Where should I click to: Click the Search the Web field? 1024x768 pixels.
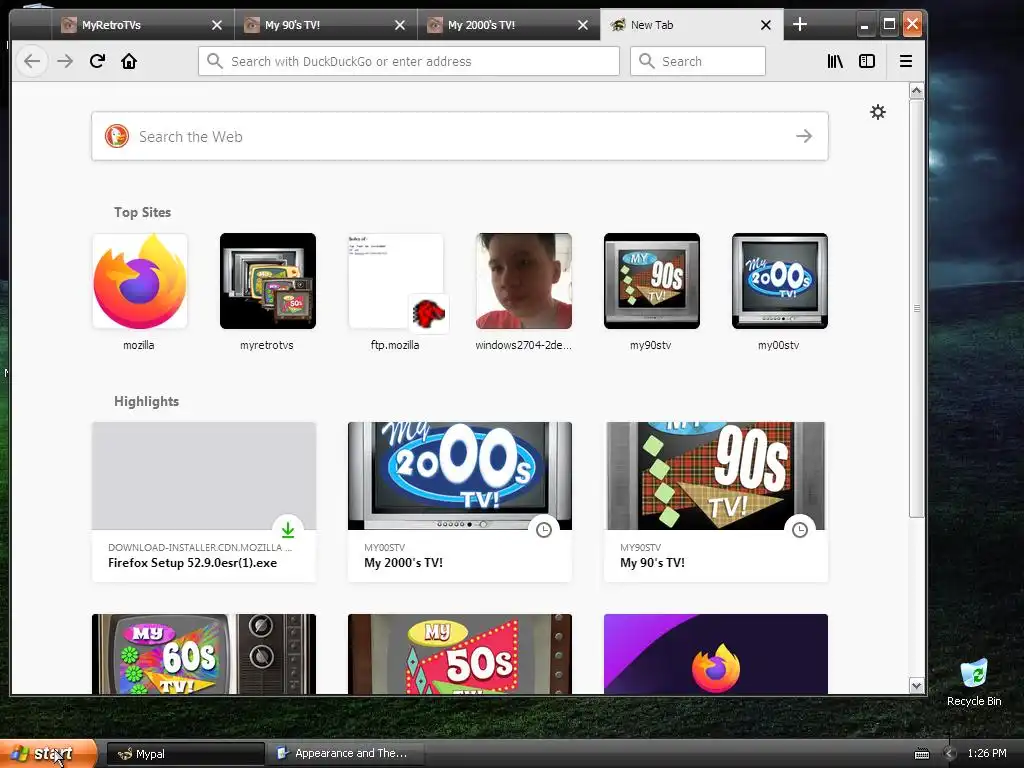(x=460, y=136)
